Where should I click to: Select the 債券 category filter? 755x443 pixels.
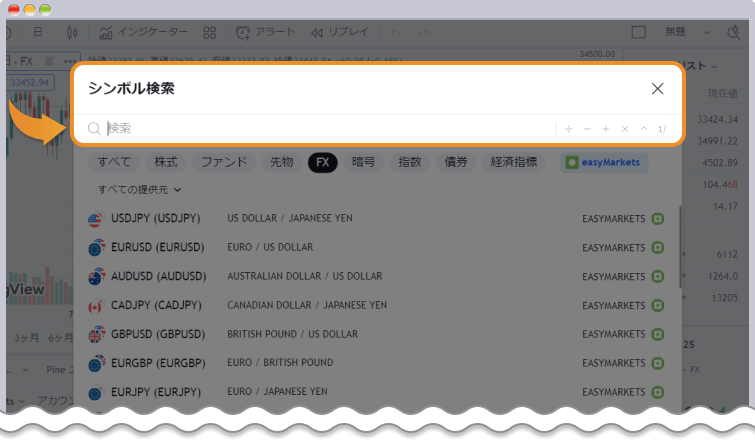tap(456, 162)
